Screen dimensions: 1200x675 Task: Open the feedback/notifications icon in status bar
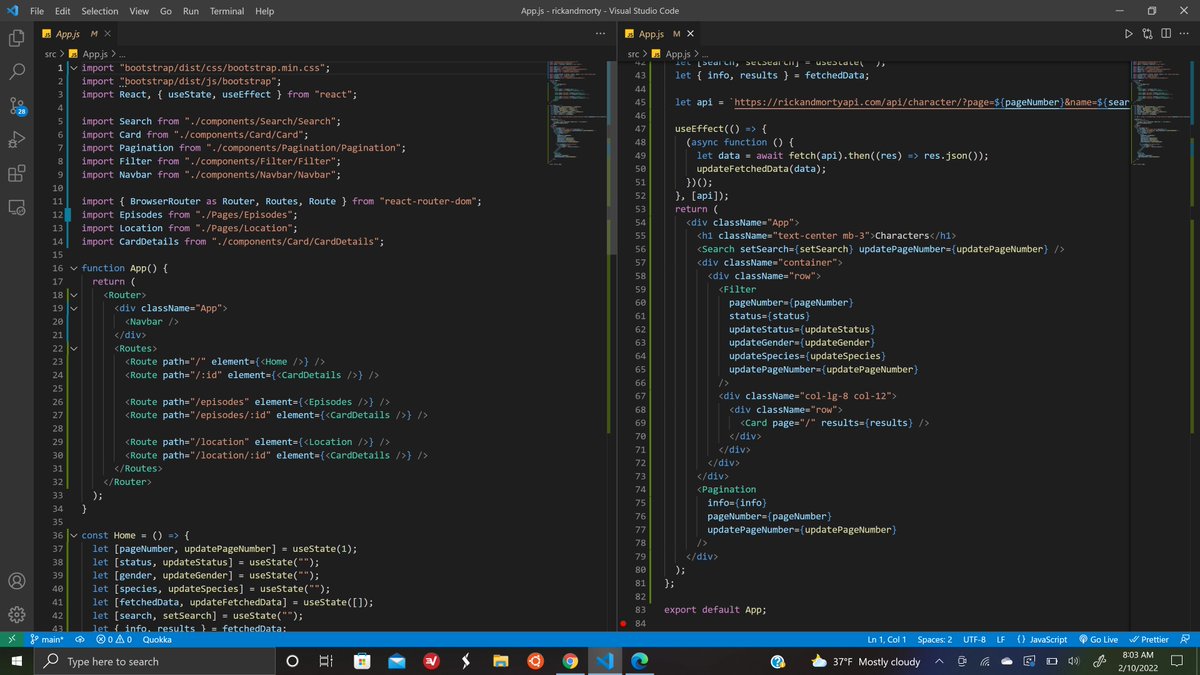1184,638
